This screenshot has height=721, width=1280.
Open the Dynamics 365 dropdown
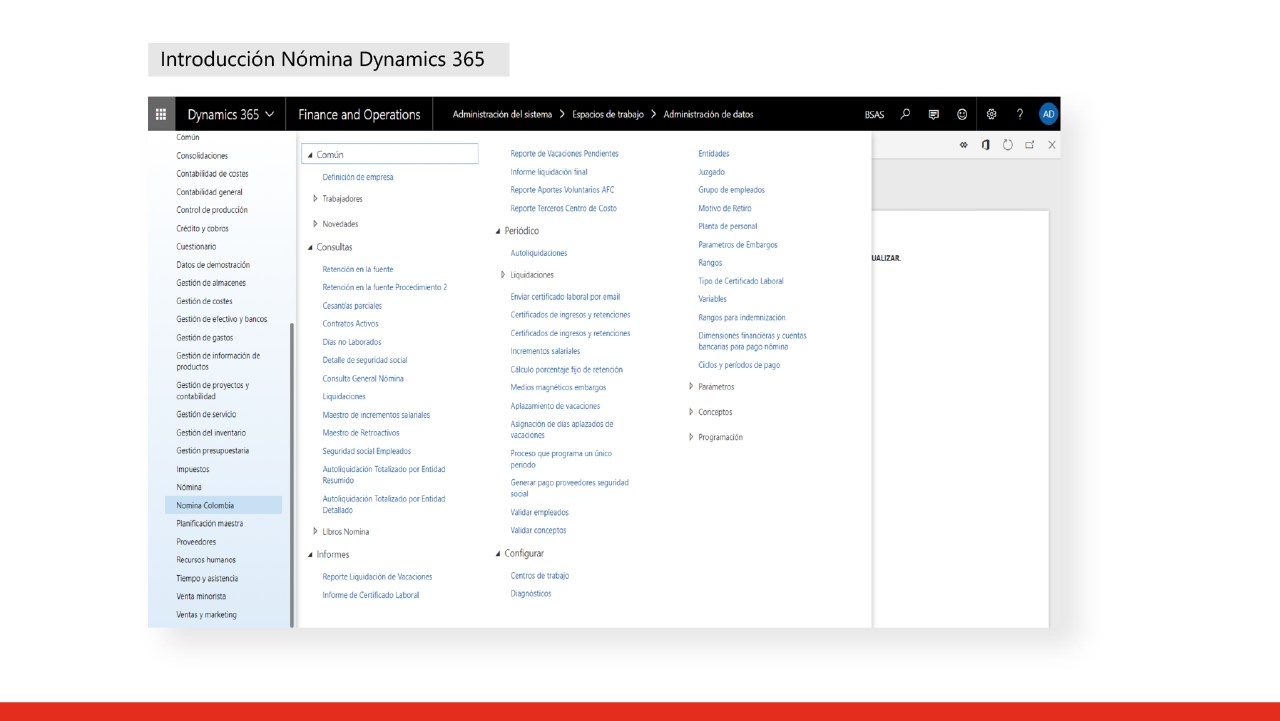tap(230, 114)
